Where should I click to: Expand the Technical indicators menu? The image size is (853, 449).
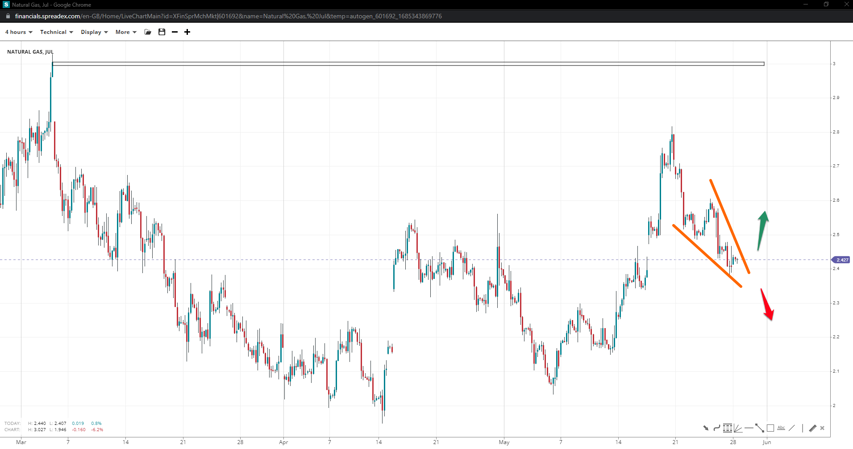tap(56, 32)
